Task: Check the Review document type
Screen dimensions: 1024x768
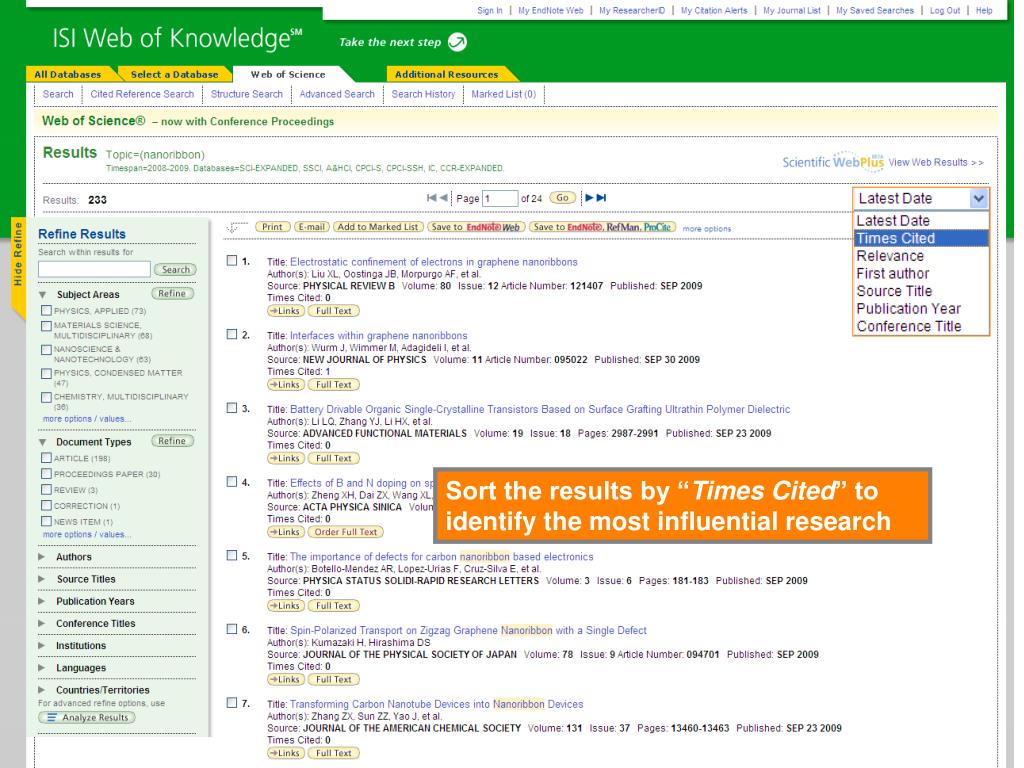Action: [x=46, y=490]
